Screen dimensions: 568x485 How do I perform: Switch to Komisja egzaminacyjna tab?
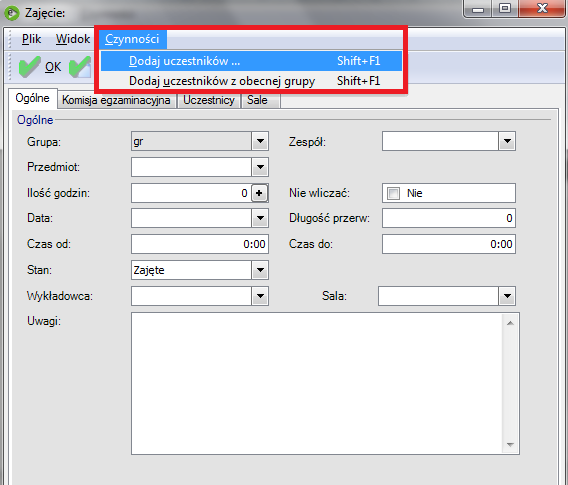(x=116, y=100)
